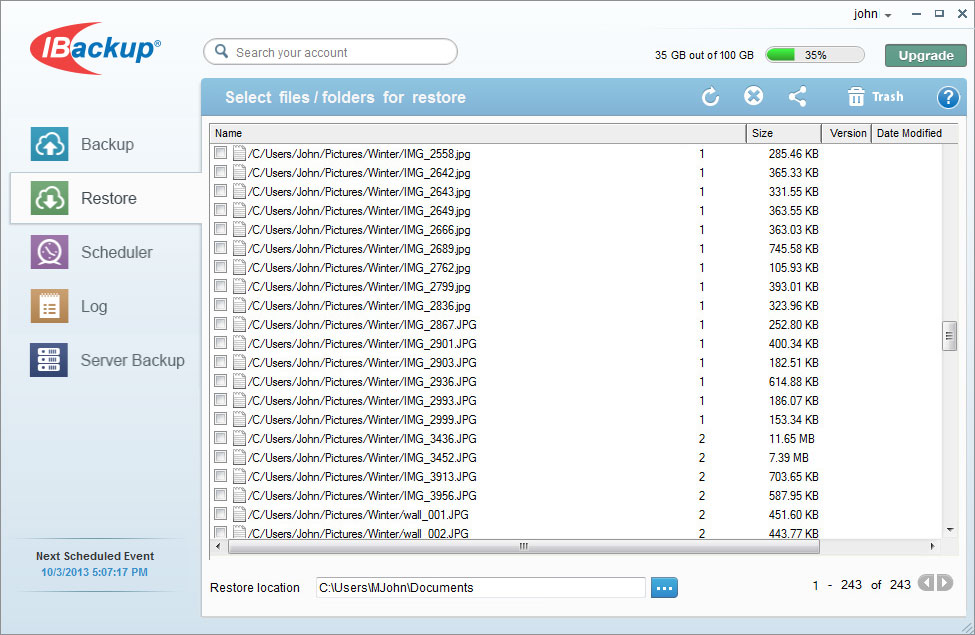Screen dimensions: 975x635
Task: Select the IMG_2901.JPG checkbox
Action: pos(221,343)
